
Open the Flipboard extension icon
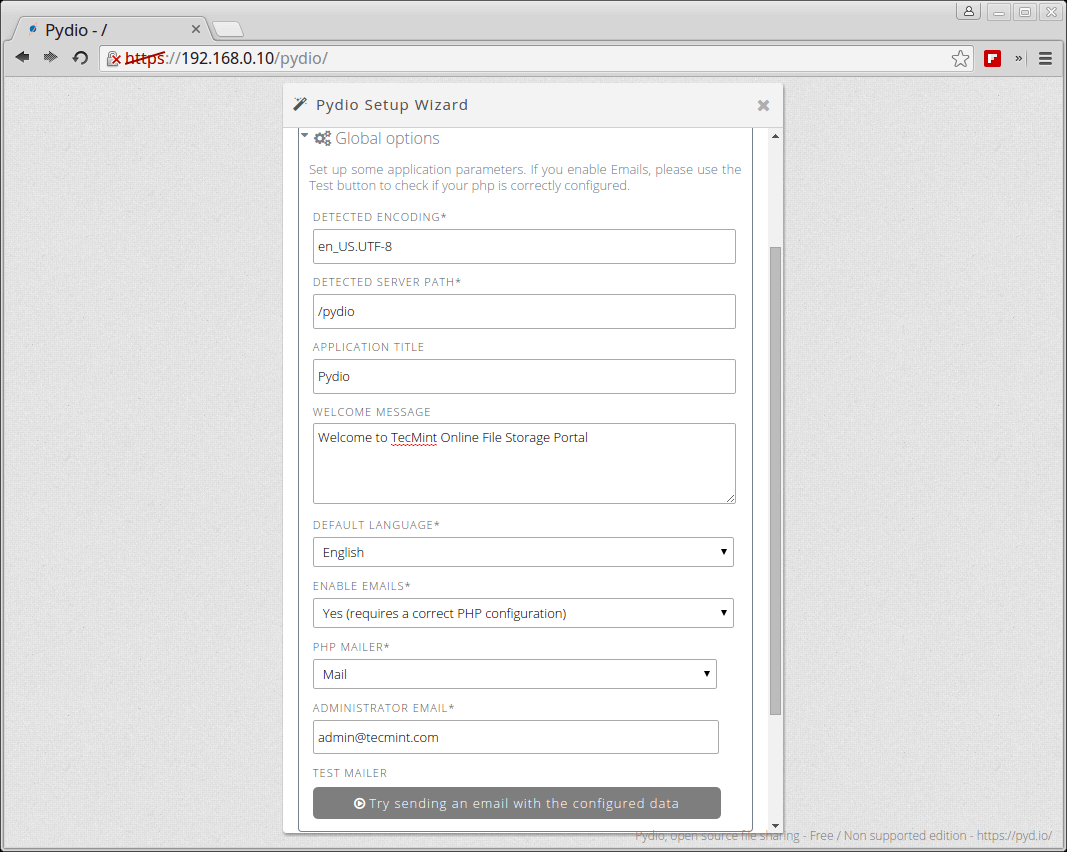992,58
